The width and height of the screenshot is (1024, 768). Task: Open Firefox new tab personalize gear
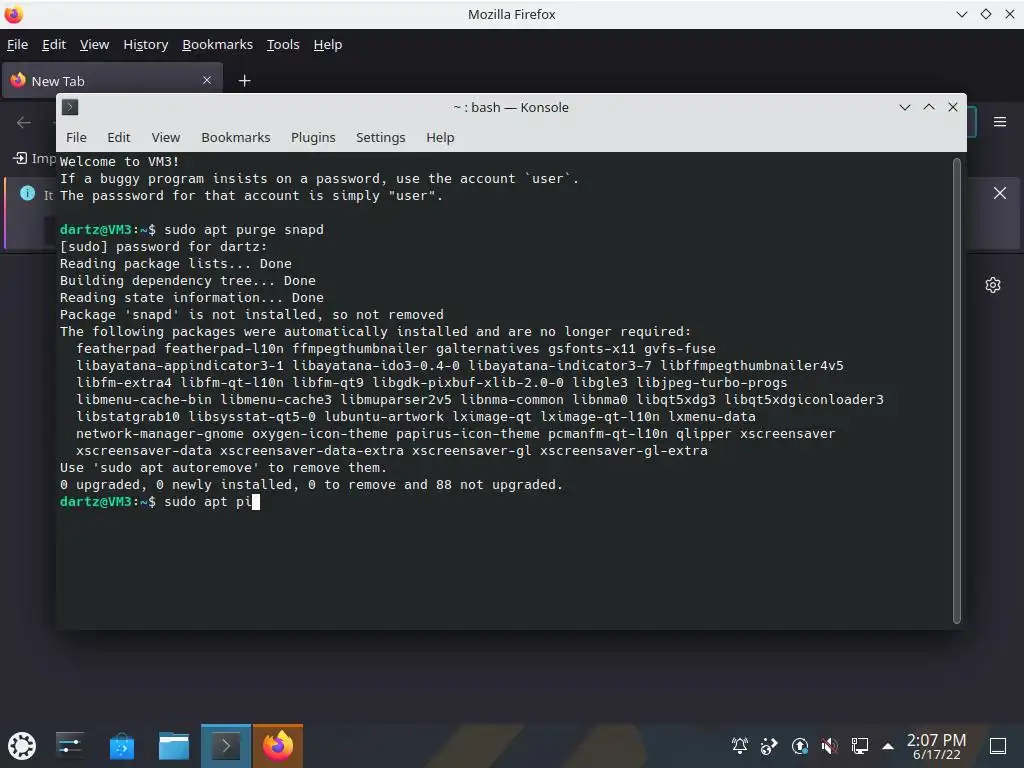[x=993, y=285]
